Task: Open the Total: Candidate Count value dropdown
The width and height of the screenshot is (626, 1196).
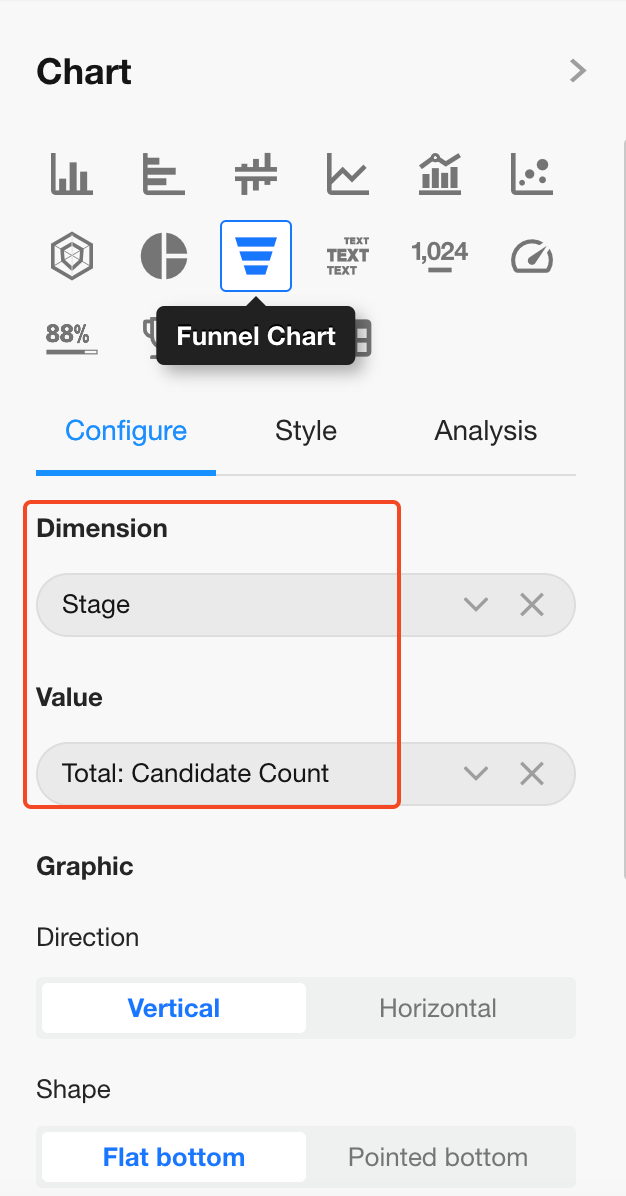Action: coord(476,773)
